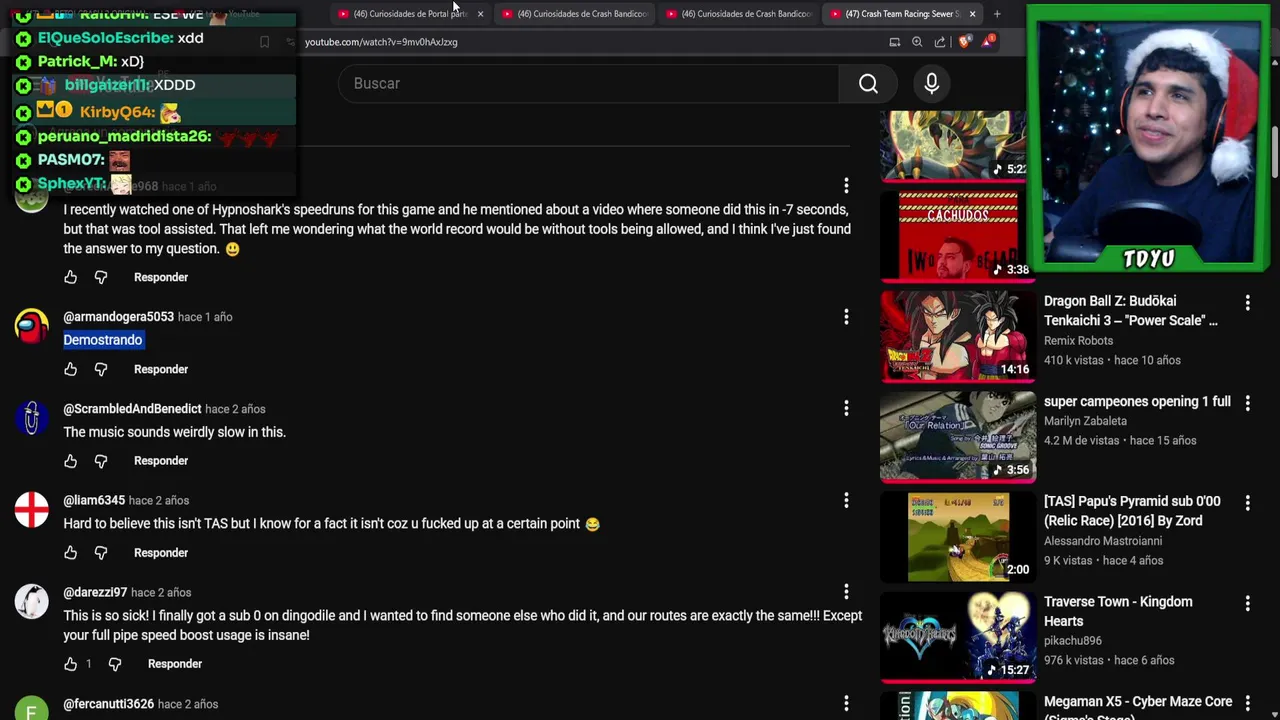The height and width of the screenshot is (720, 1280).
Task: Click the share page icon in address bar
Action: pos(940,42)
